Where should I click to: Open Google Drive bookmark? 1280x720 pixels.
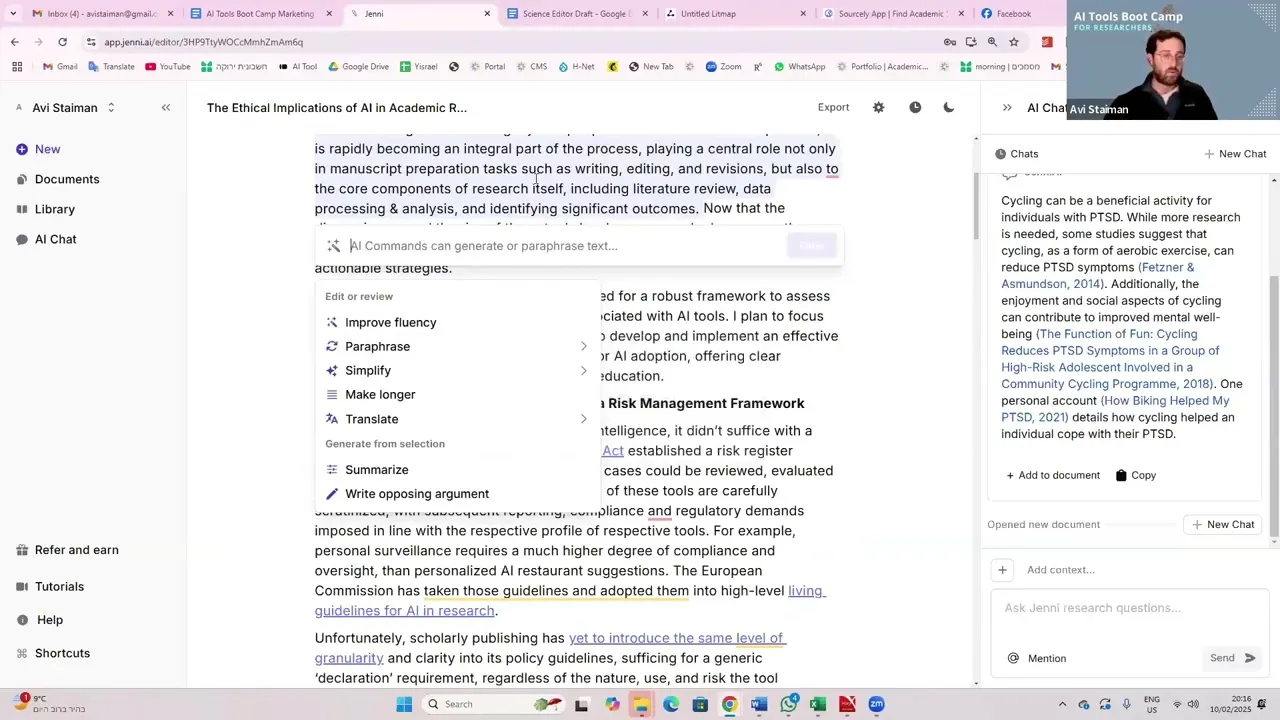pyautogui.click(x=357, y=67)
